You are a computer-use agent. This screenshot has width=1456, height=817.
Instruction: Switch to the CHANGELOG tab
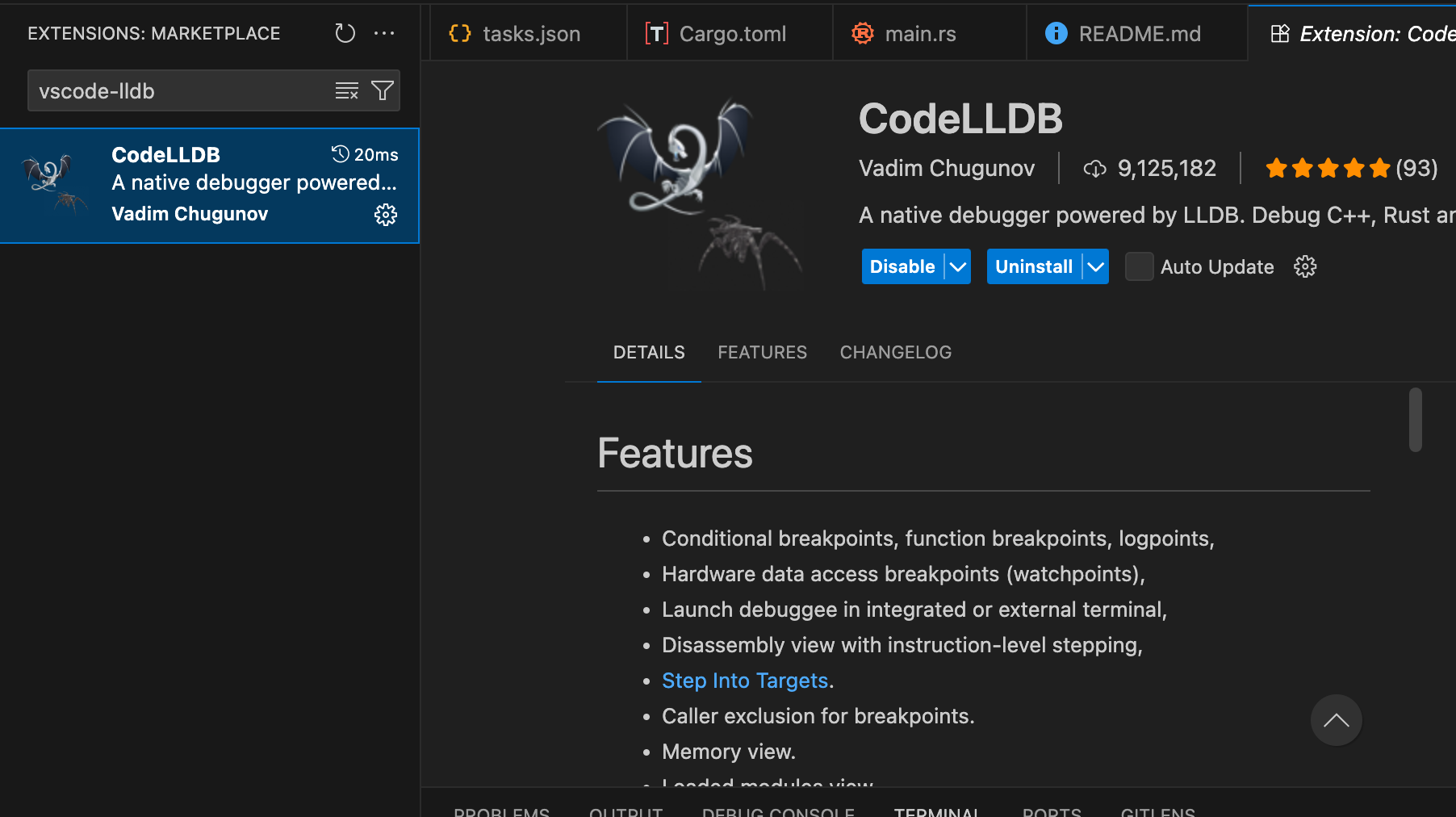point(895,352)
